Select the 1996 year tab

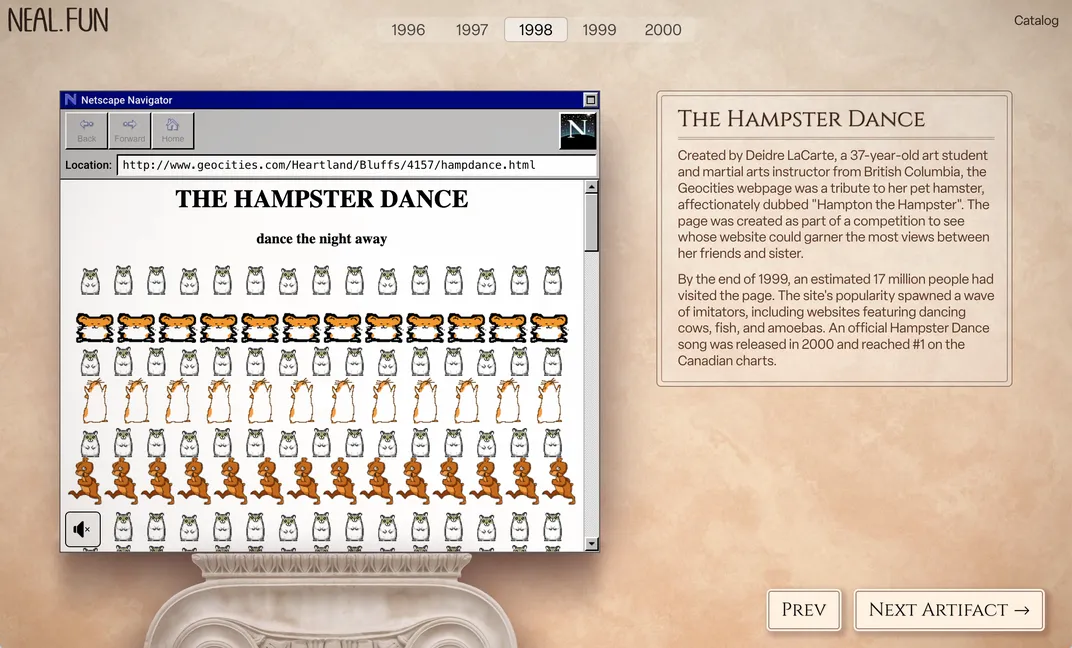408,29
